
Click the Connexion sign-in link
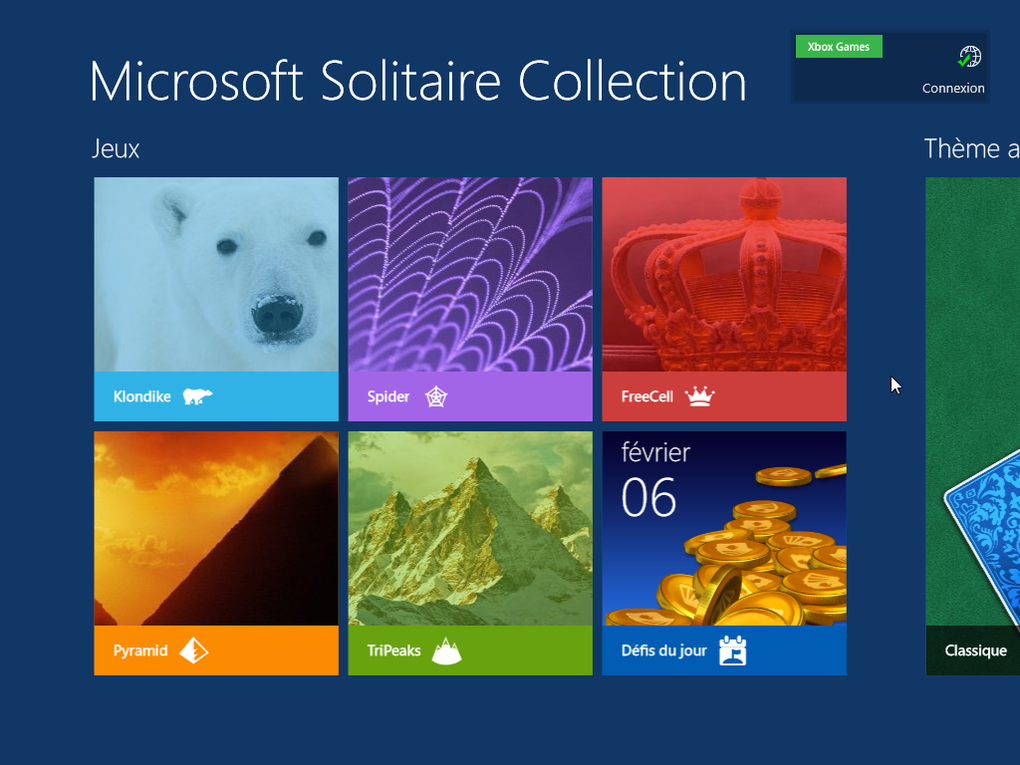click(x=953, y=88)
